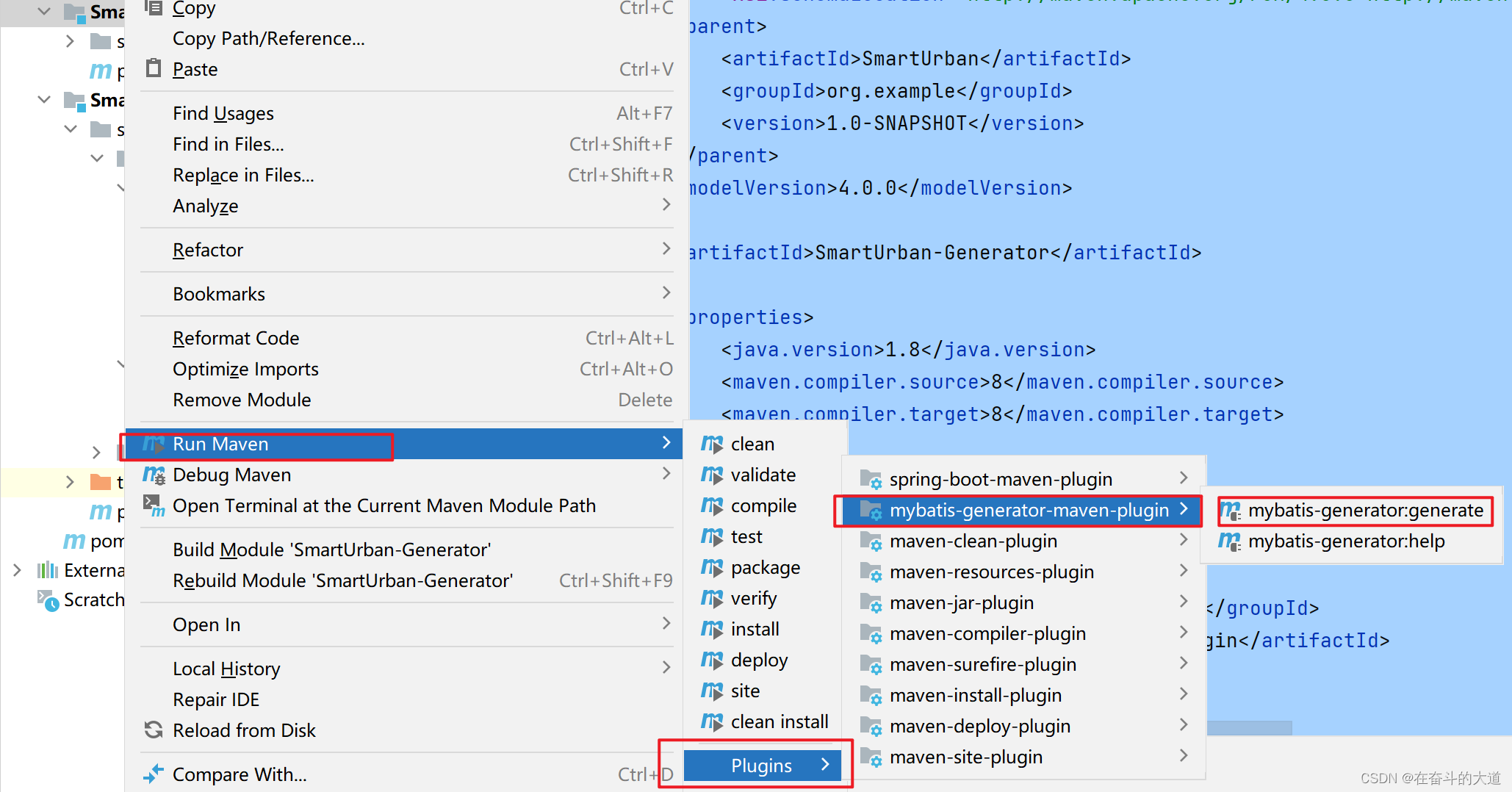Click the Maven icon beside the clean goal
Screen dimensions: 1512x792
coord(711,444)
